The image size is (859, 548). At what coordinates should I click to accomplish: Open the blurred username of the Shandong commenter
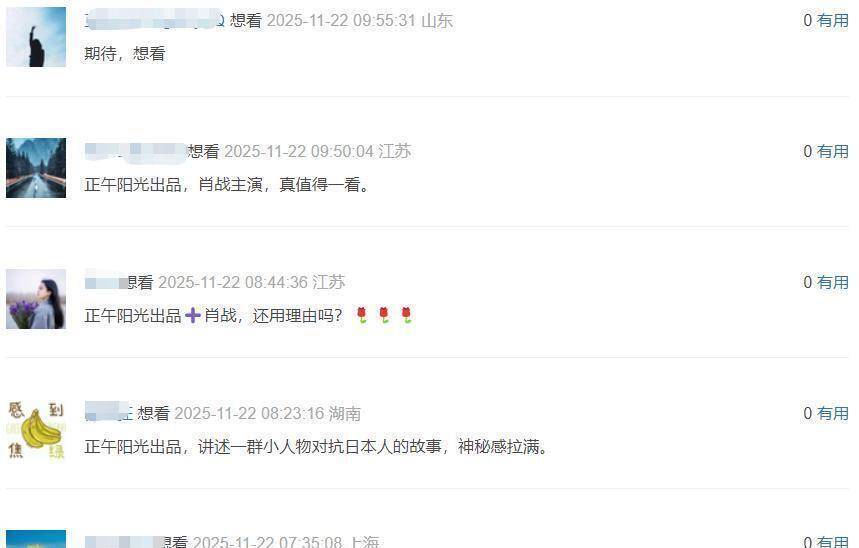pyautogui.click(x=154, y=20)
